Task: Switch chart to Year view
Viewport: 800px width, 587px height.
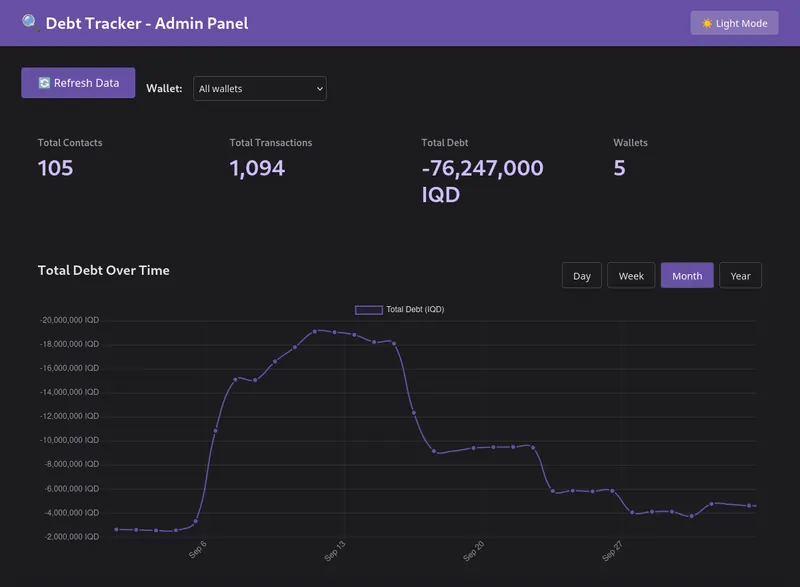Action: [x=740, y=275]
